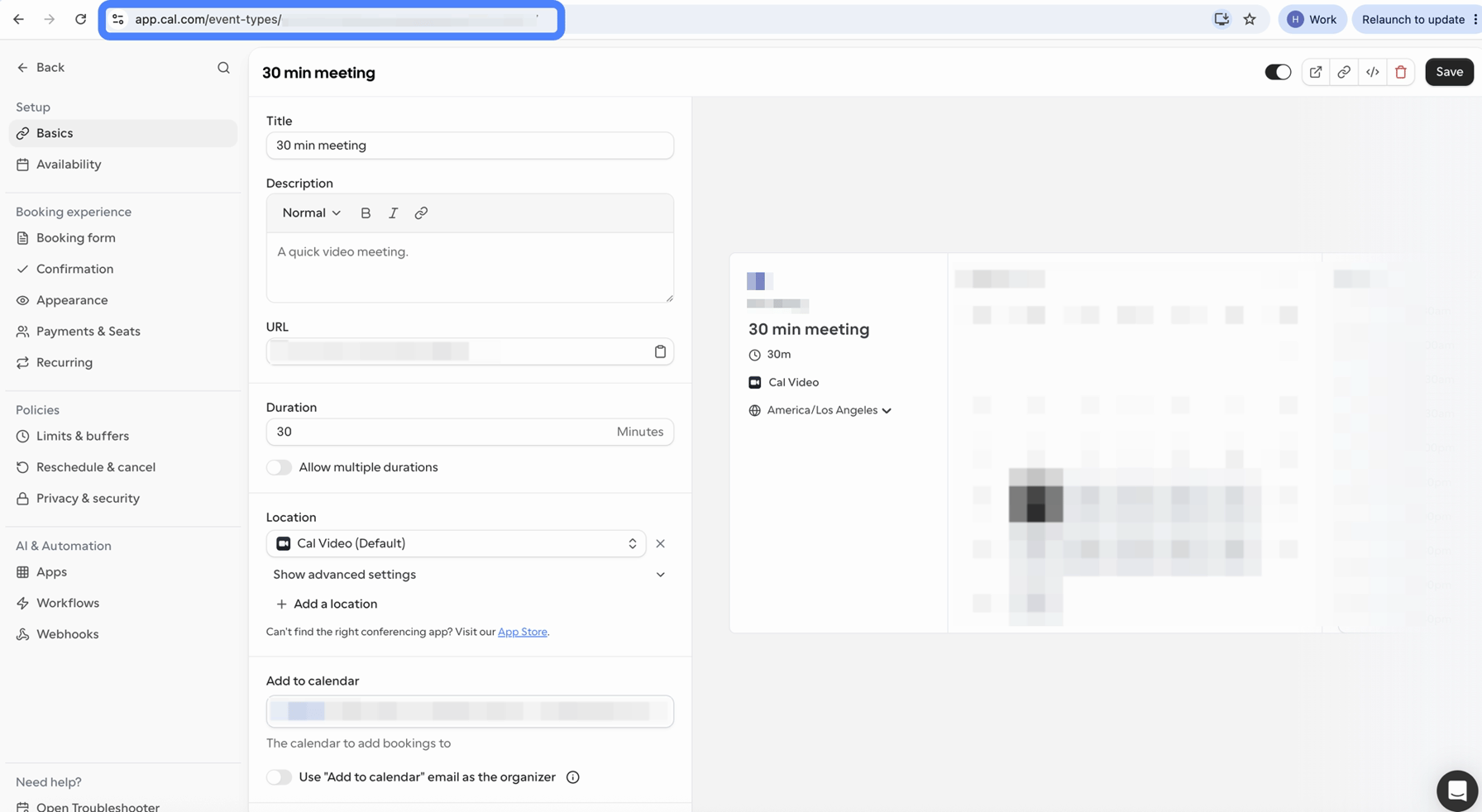
Task: Apply bold formatting in the description
Action: point(366,213)
